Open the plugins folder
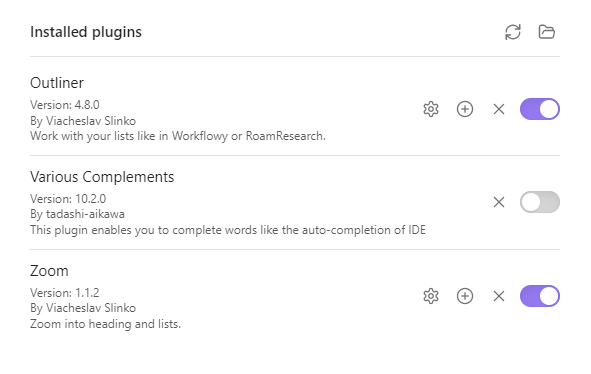The width and height of the screenshot is (591, 374). coord(547,32)
